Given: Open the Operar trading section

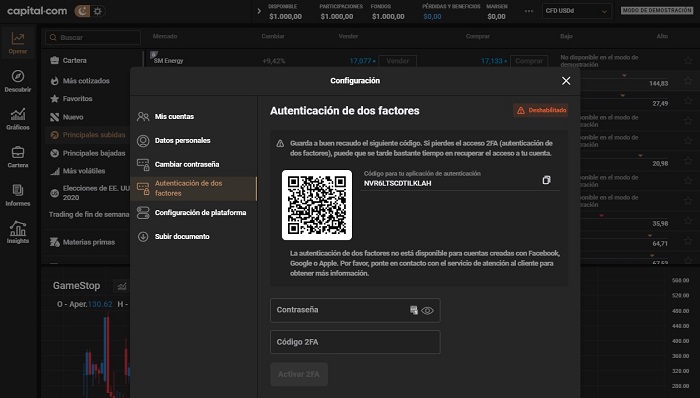Looking at the screenshot, I should (x=18, y=43).
